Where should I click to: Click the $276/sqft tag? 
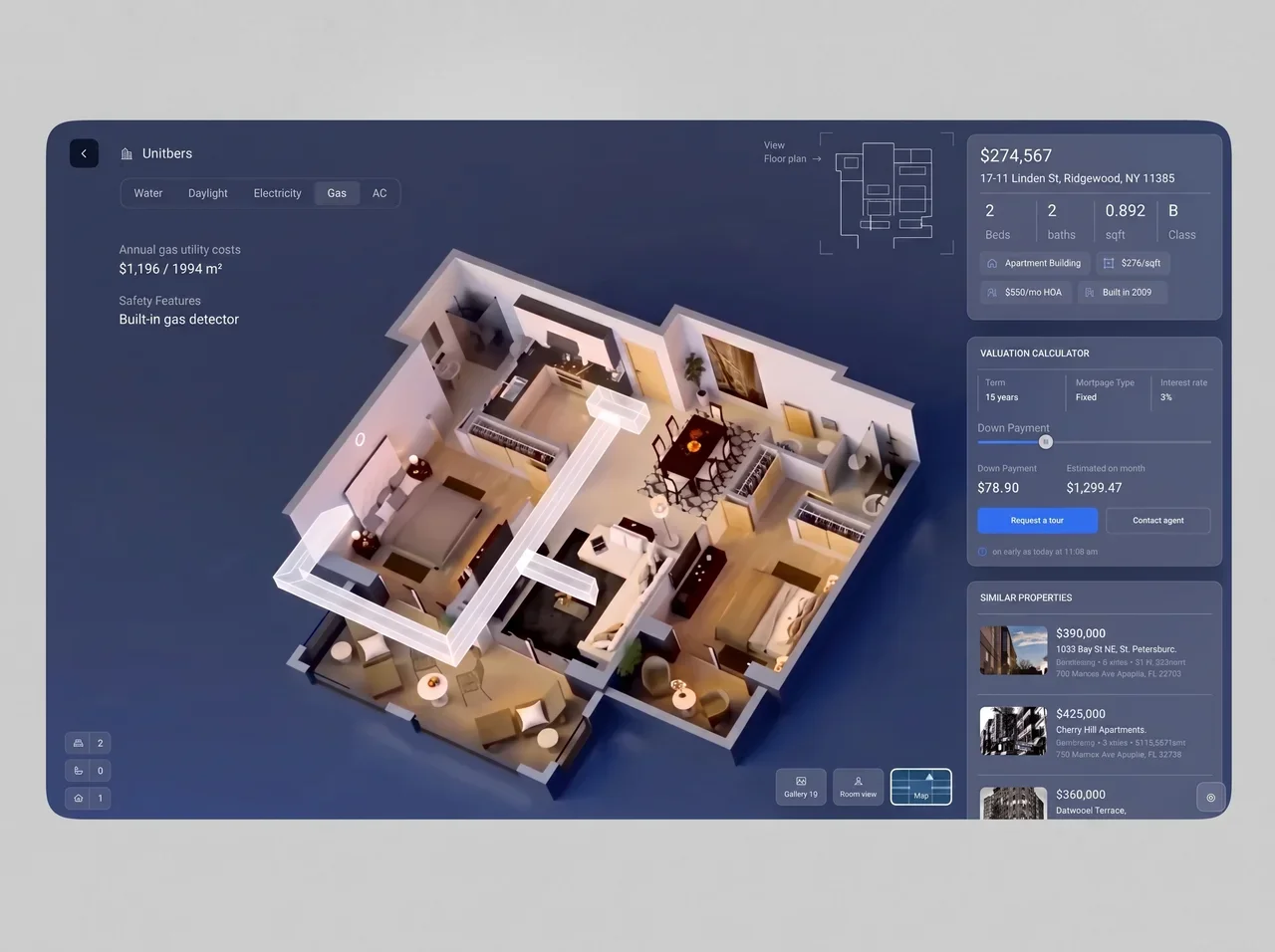point(1133,264)
